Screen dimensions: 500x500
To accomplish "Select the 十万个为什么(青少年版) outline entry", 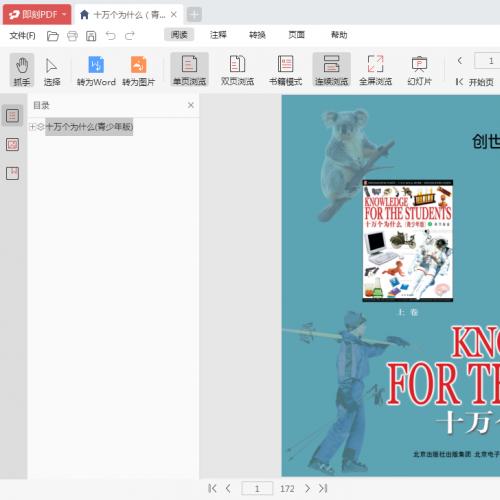I will [89, 127].
